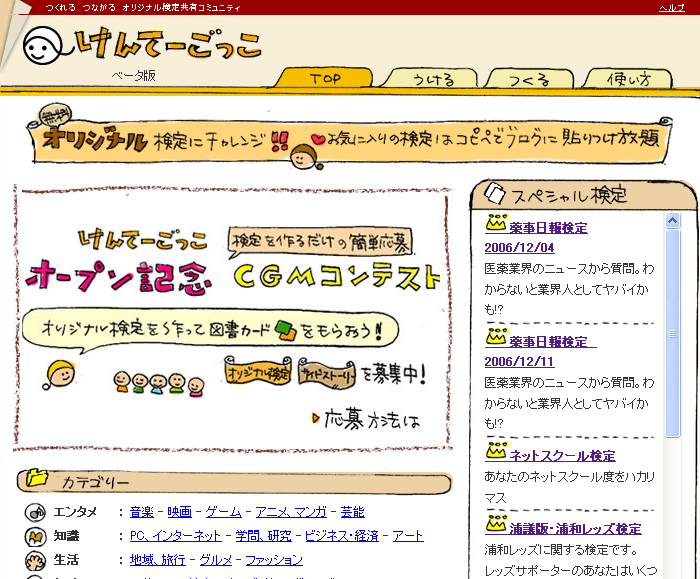Click the けんてーごっこ site title logo
The height and width of the screenshot is (579, 700).
[168, 44]
